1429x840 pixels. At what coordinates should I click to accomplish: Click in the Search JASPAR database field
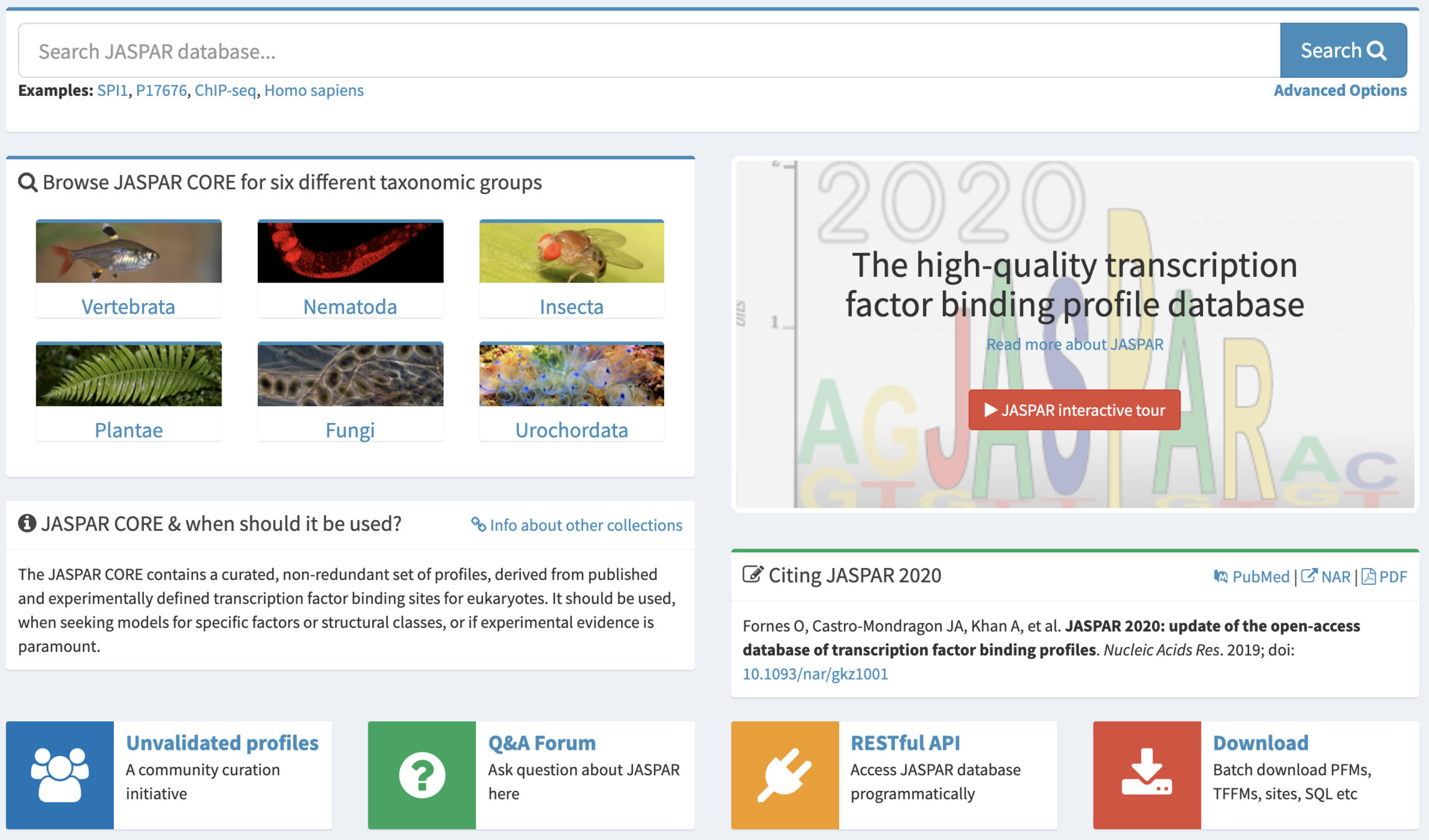coord(647,51)
